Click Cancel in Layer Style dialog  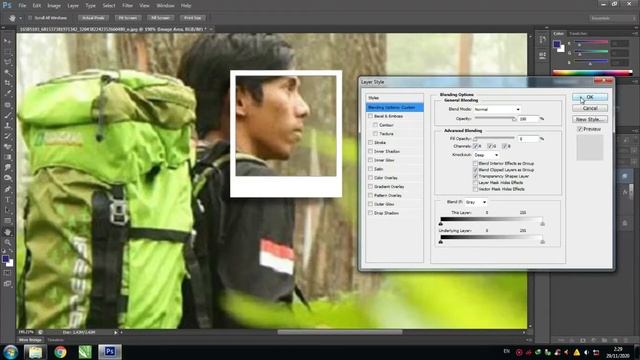pyautogui.click(x=590, y=108)
